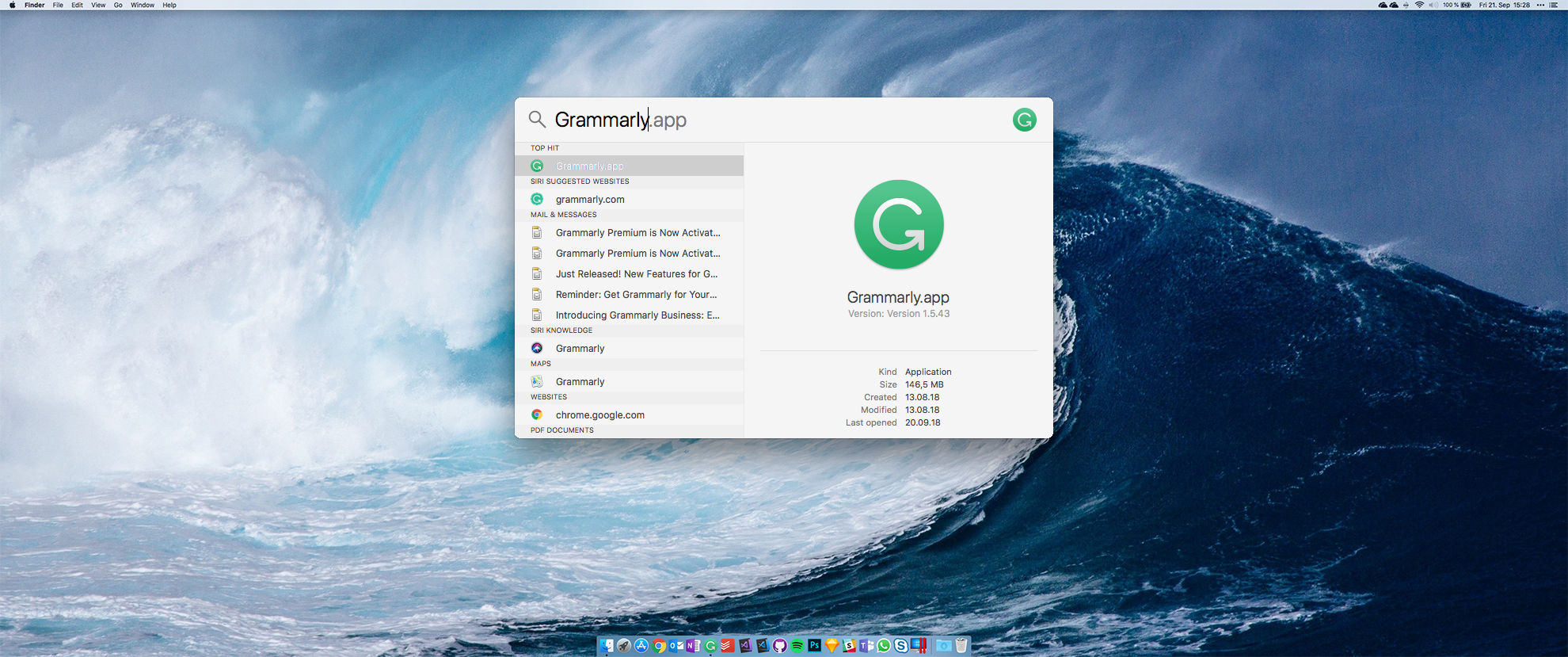Open 'Just Released! New Features' mail result
The image size is (1568, 657).
point(630,273)
